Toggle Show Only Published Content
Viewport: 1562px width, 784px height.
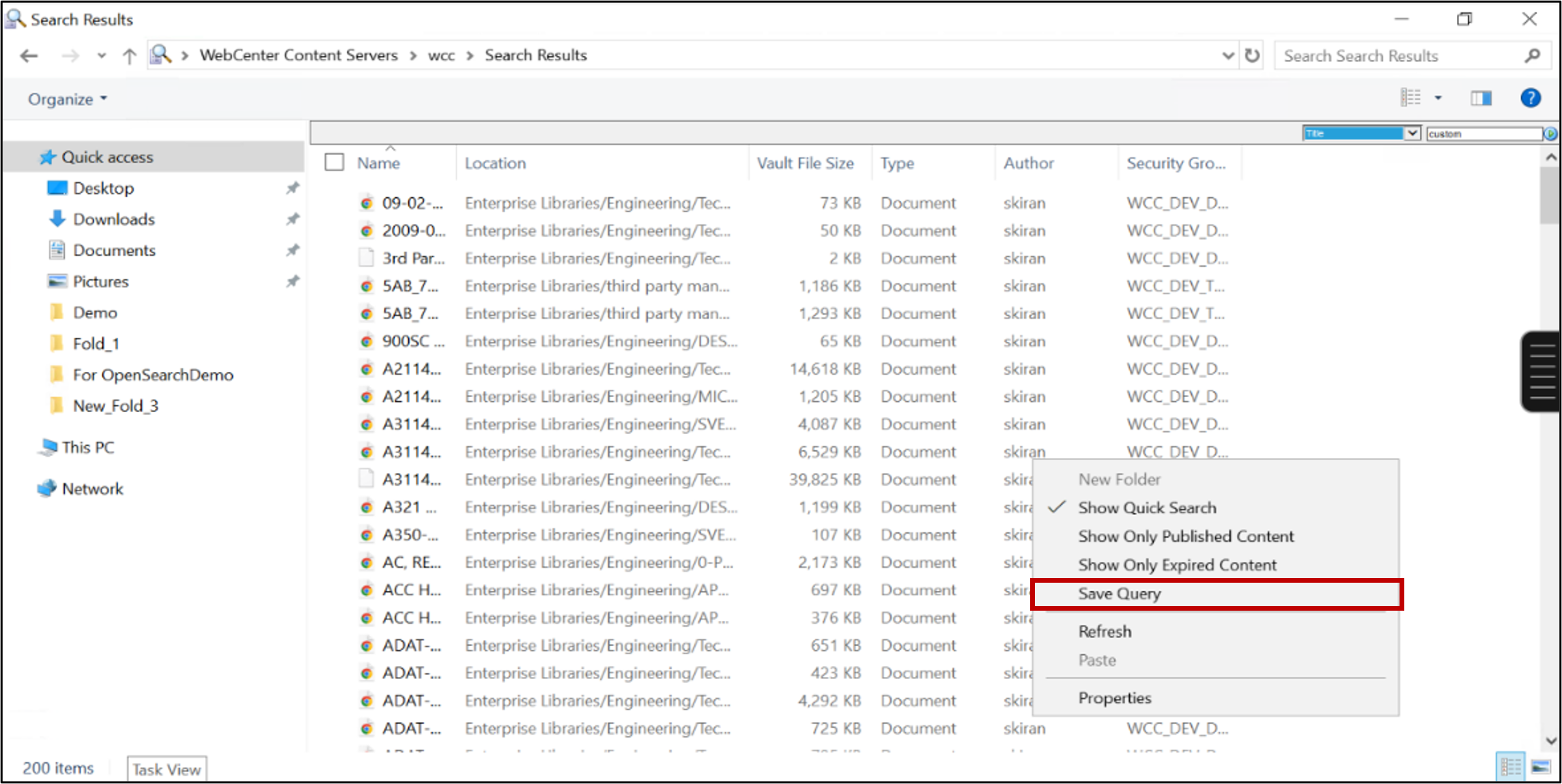tap(1185, 536)
